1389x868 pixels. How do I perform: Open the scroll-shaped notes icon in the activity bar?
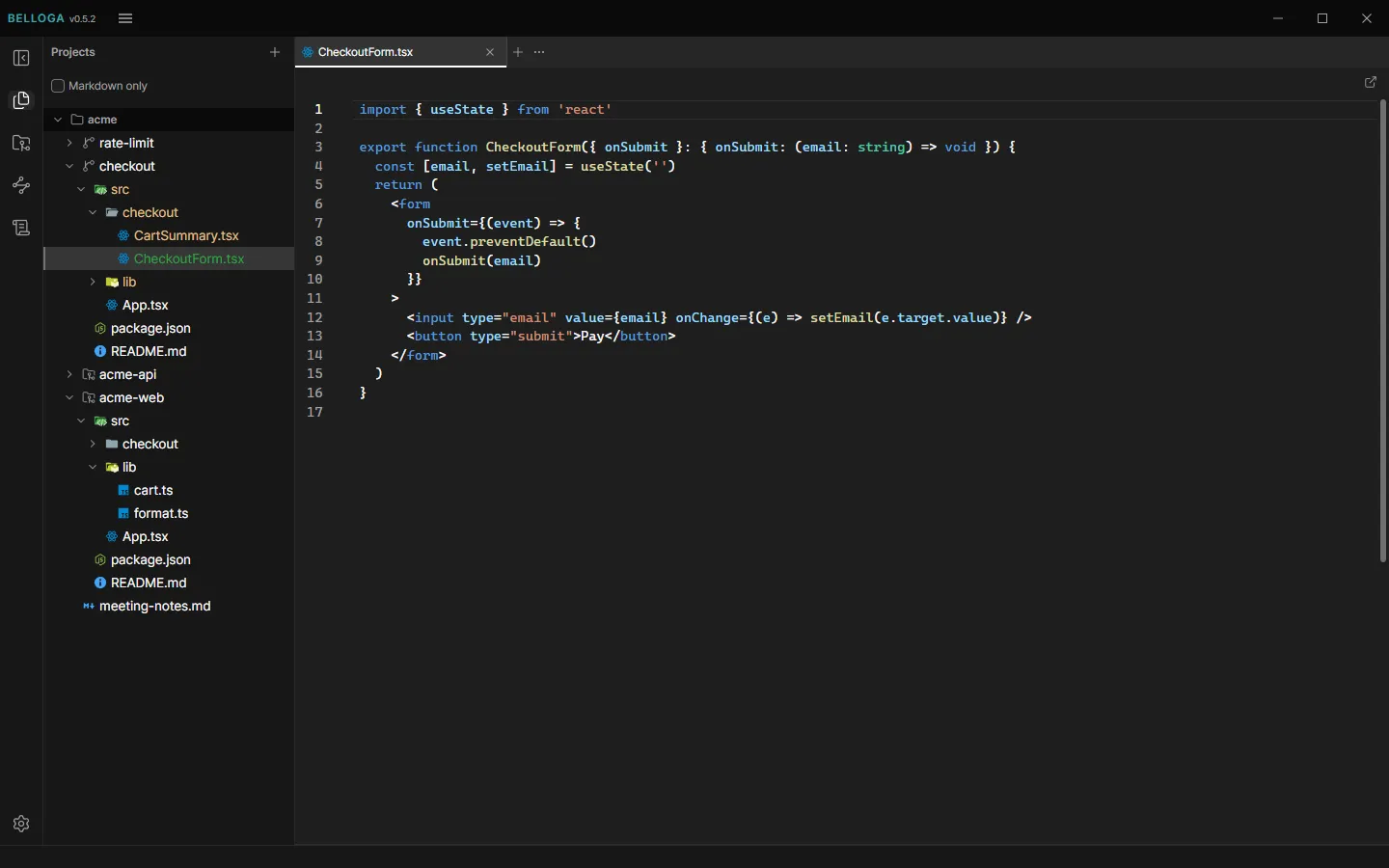tap(21, 228)
